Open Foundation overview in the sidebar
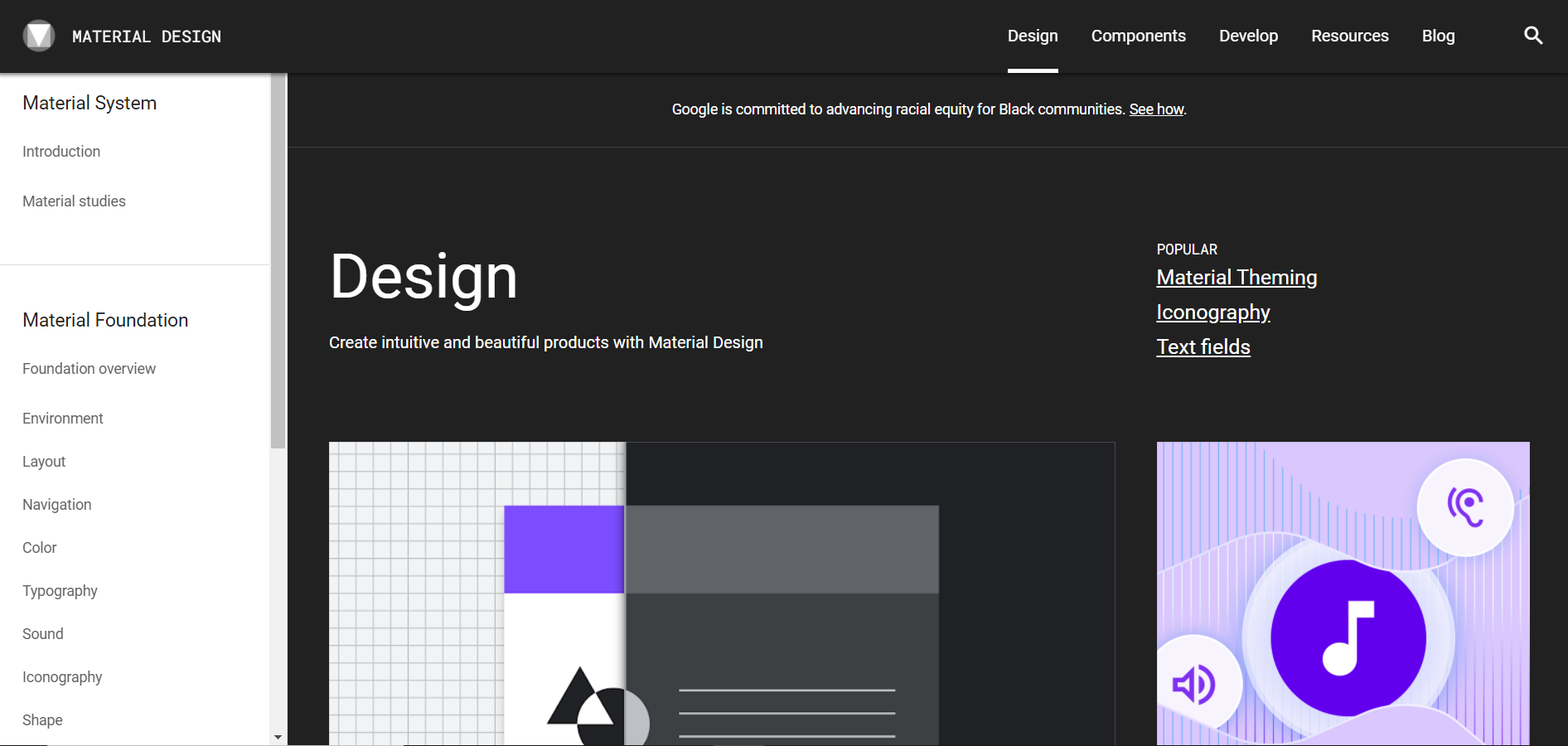 click(89, 369)
